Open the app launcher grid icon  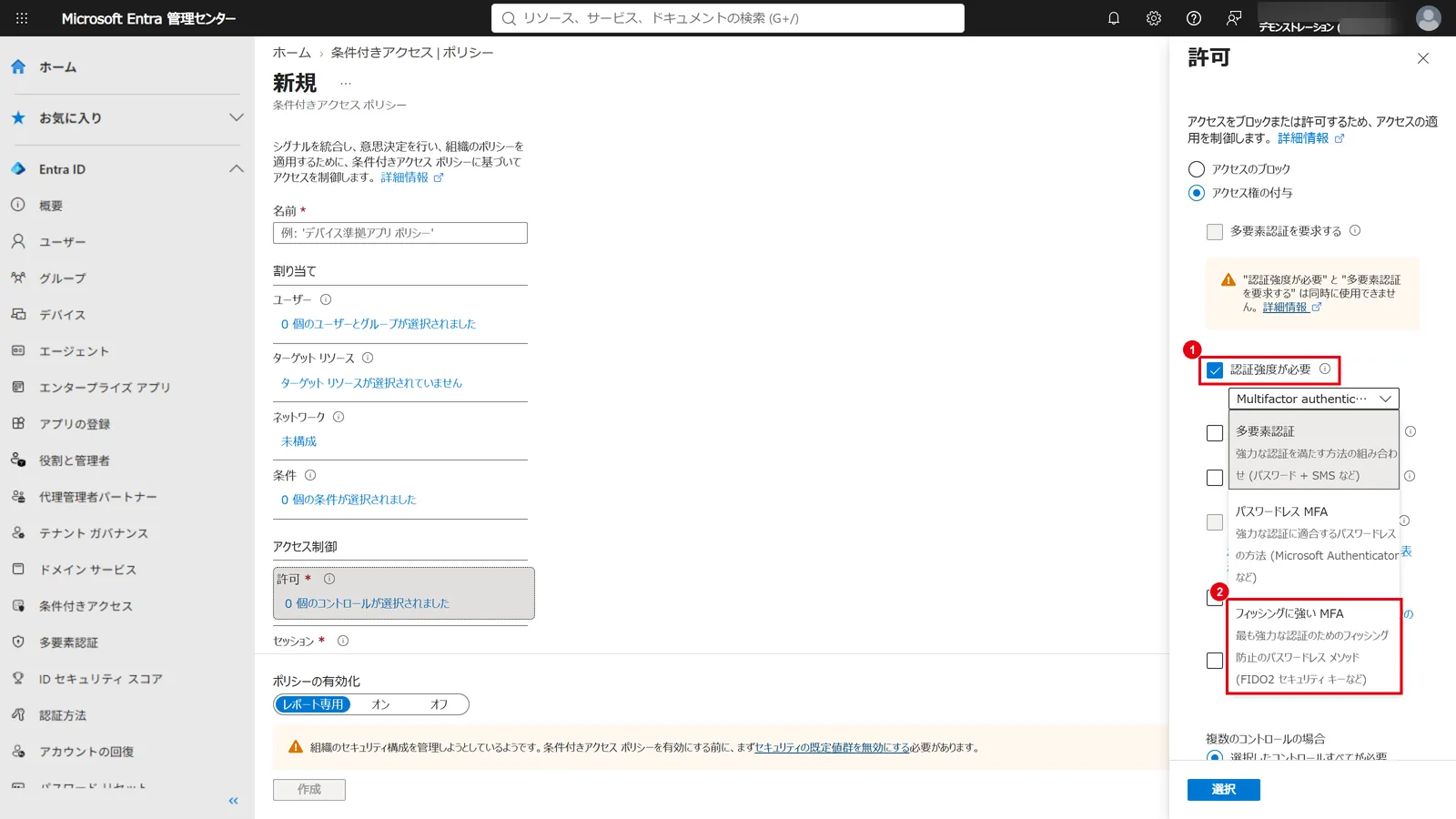click(x=22, y=18)
